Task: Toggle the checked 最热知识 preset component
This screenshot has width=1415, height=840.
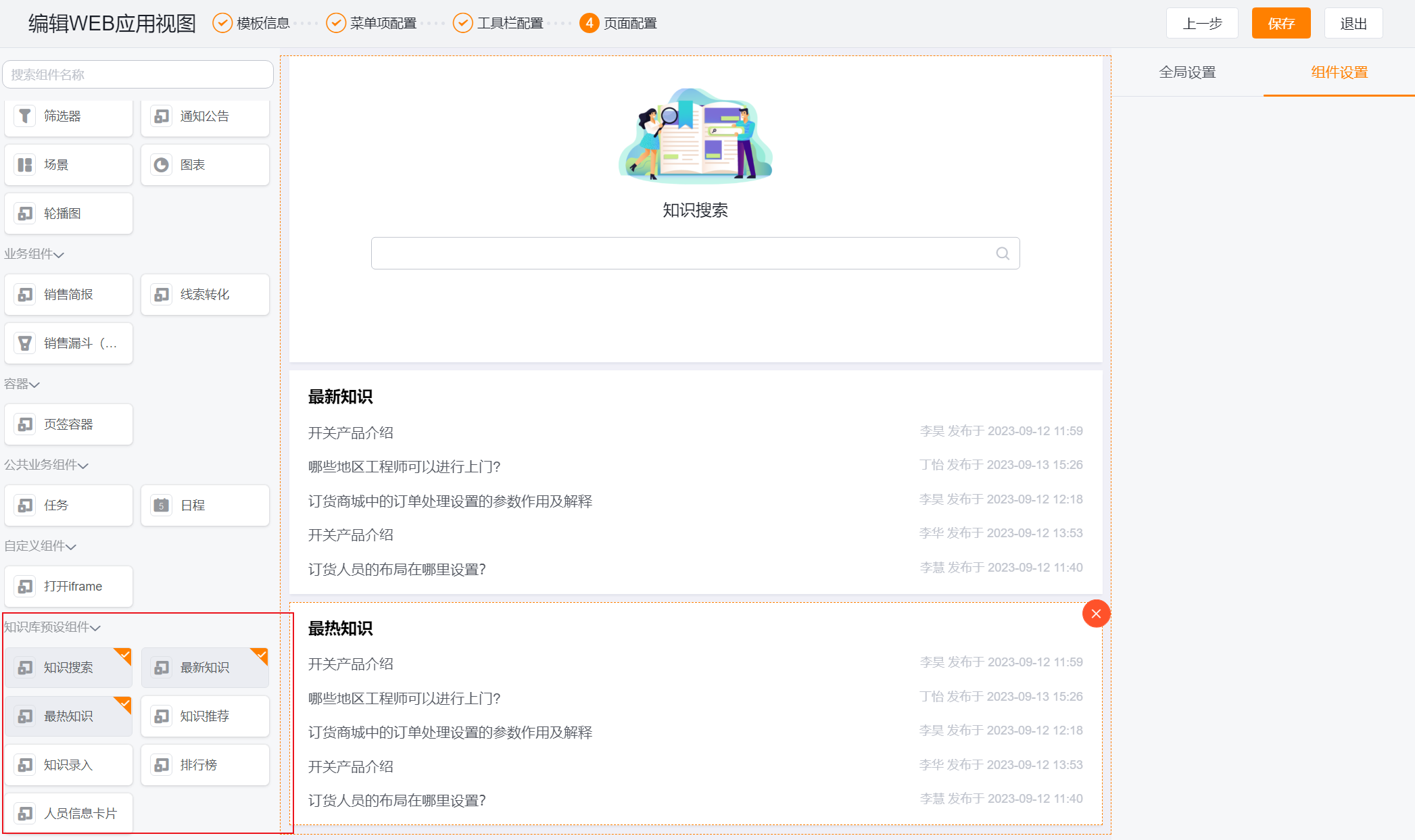Action: tap(68, 716)
